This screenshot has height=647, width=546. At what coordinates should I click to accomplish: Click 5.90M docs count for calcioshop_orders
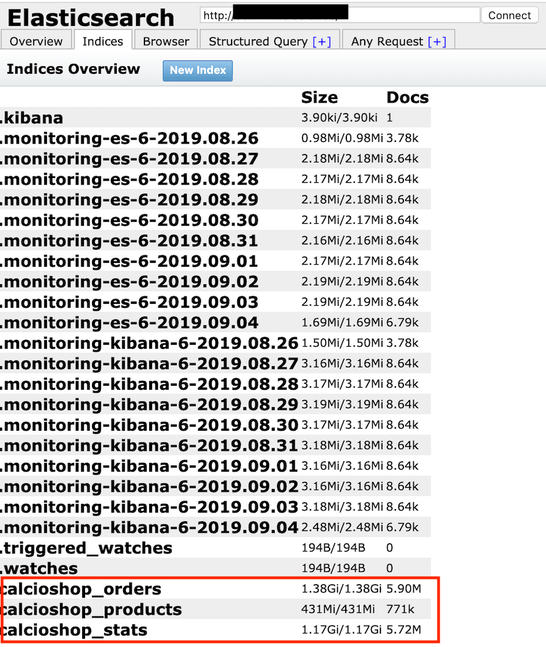click(404, 589)
